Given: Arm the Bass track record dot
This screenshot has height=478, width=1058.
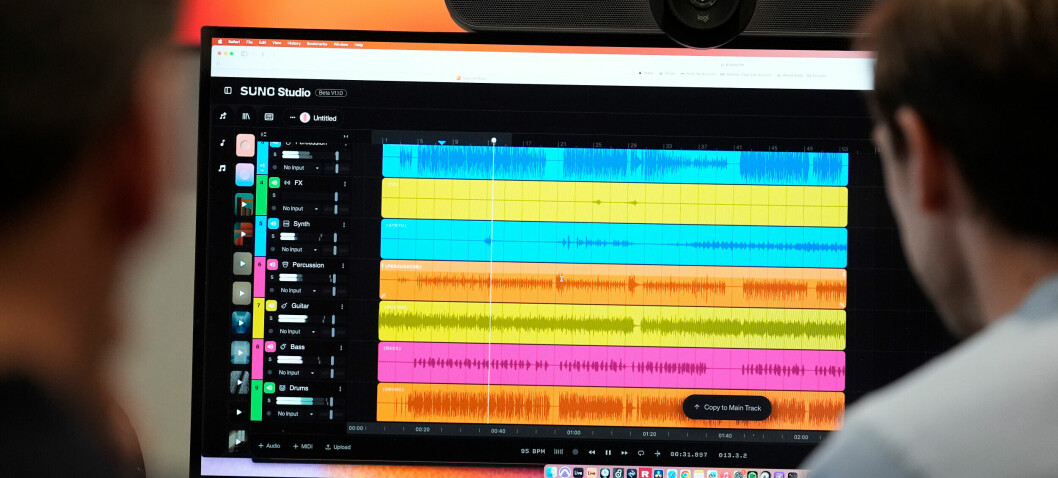Looking at the screenshot, I should pos(271,373).
